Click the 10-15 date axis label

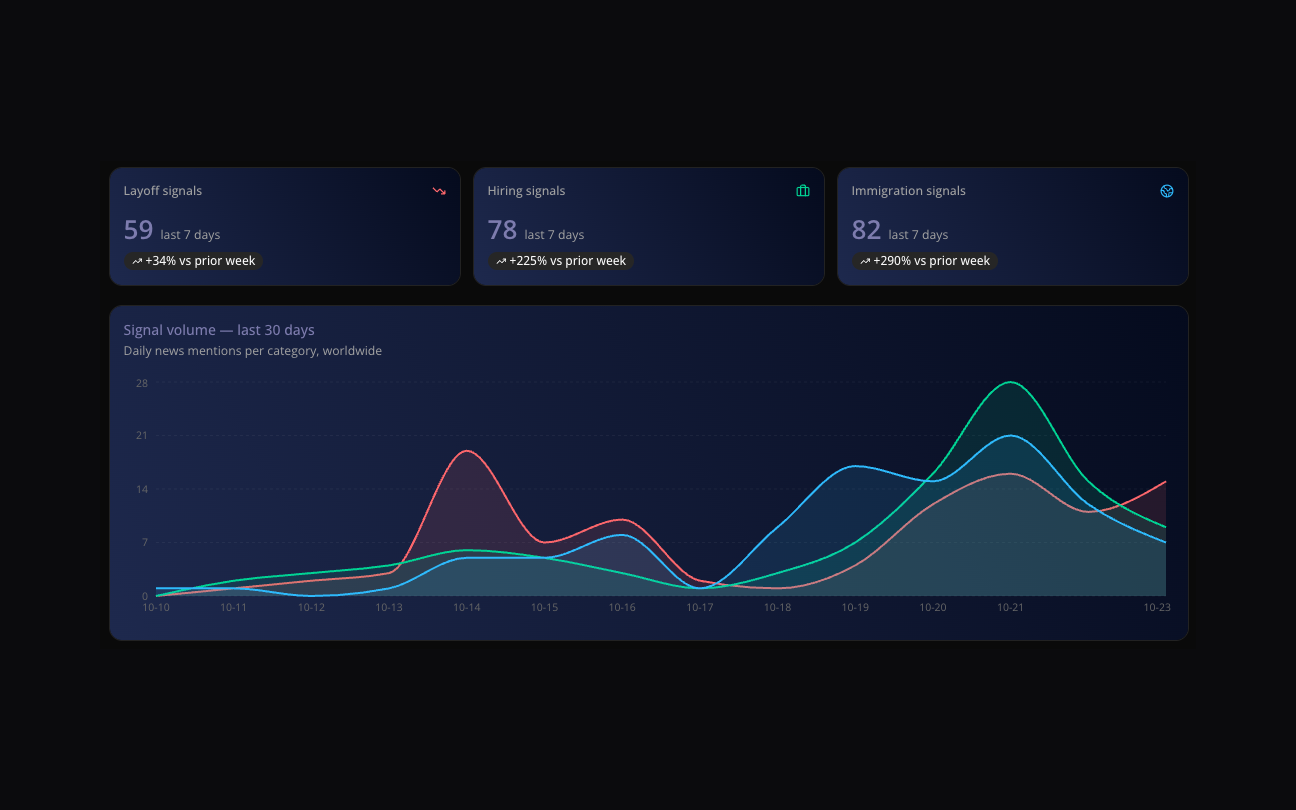[x=544, y=607]
